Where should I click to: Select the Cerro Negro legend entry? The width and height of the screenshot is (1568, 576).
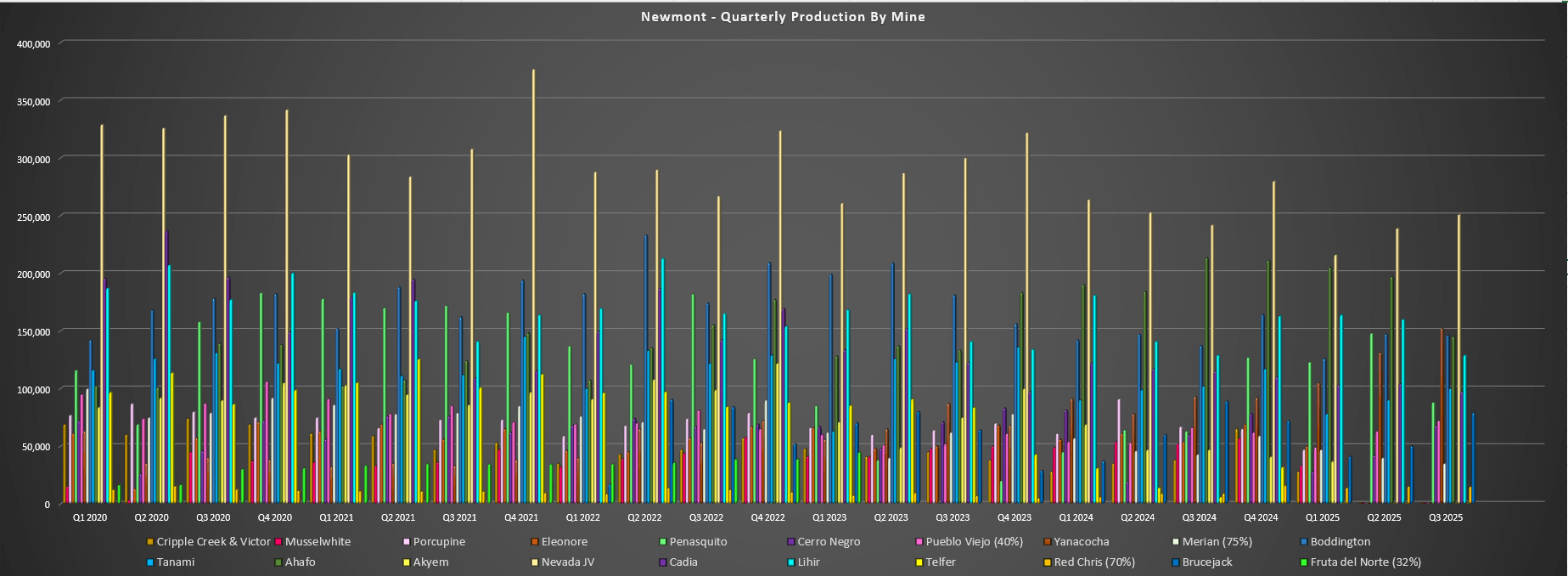tap(823, 541)
